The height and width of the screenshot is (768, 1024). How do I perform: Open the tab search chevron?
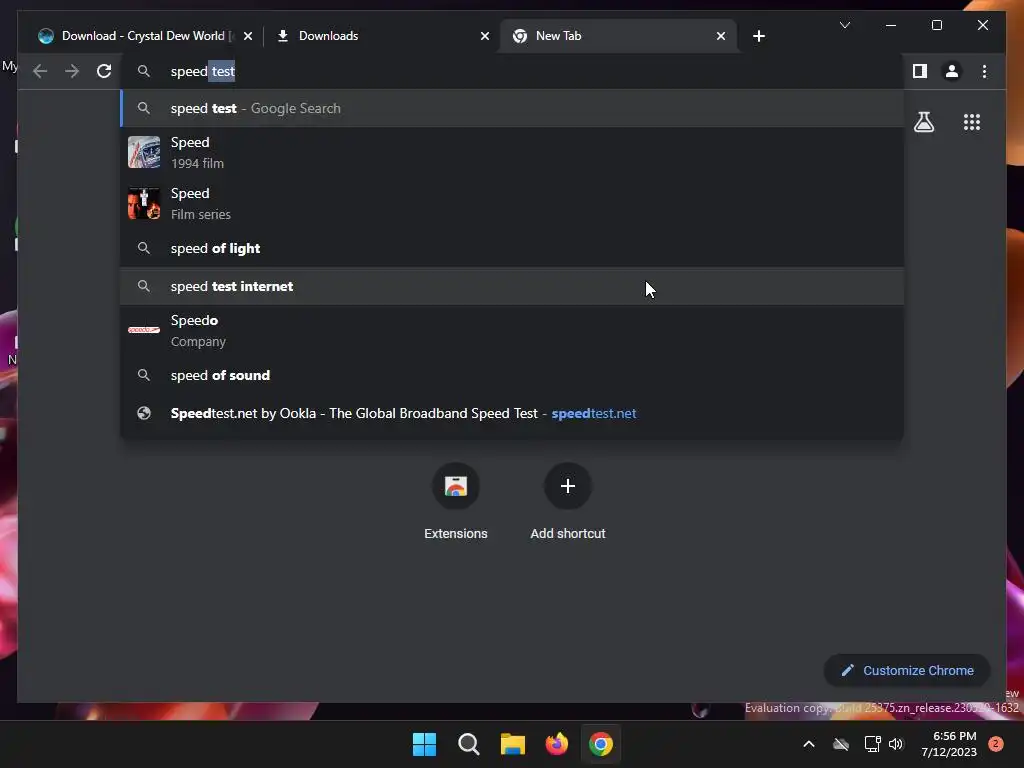[844, 25]
